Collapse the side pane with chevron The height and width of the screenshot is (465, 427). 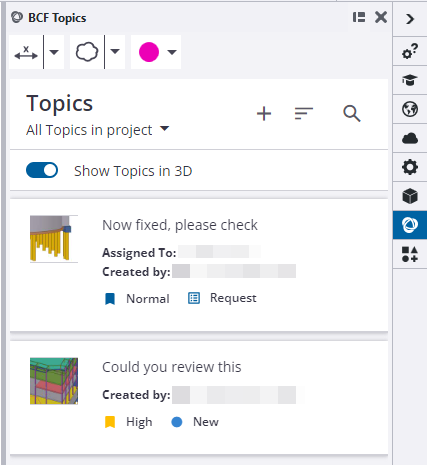(410, 19)
